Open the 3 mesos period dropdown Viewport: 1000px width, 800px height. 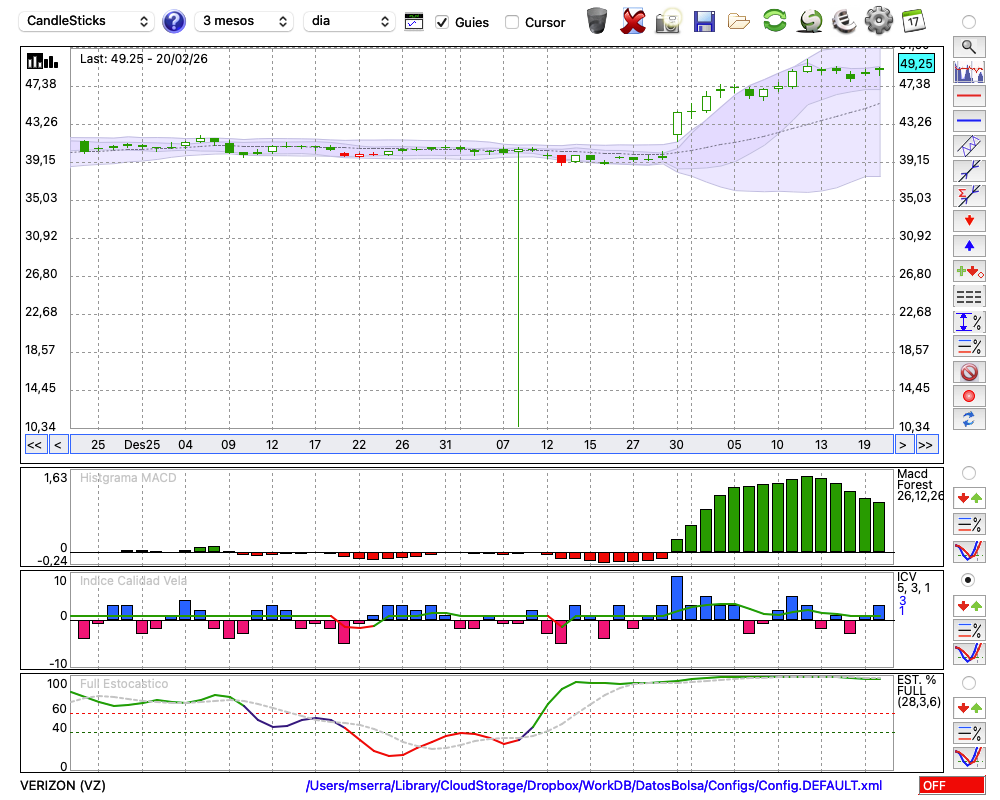coord(243,21)
